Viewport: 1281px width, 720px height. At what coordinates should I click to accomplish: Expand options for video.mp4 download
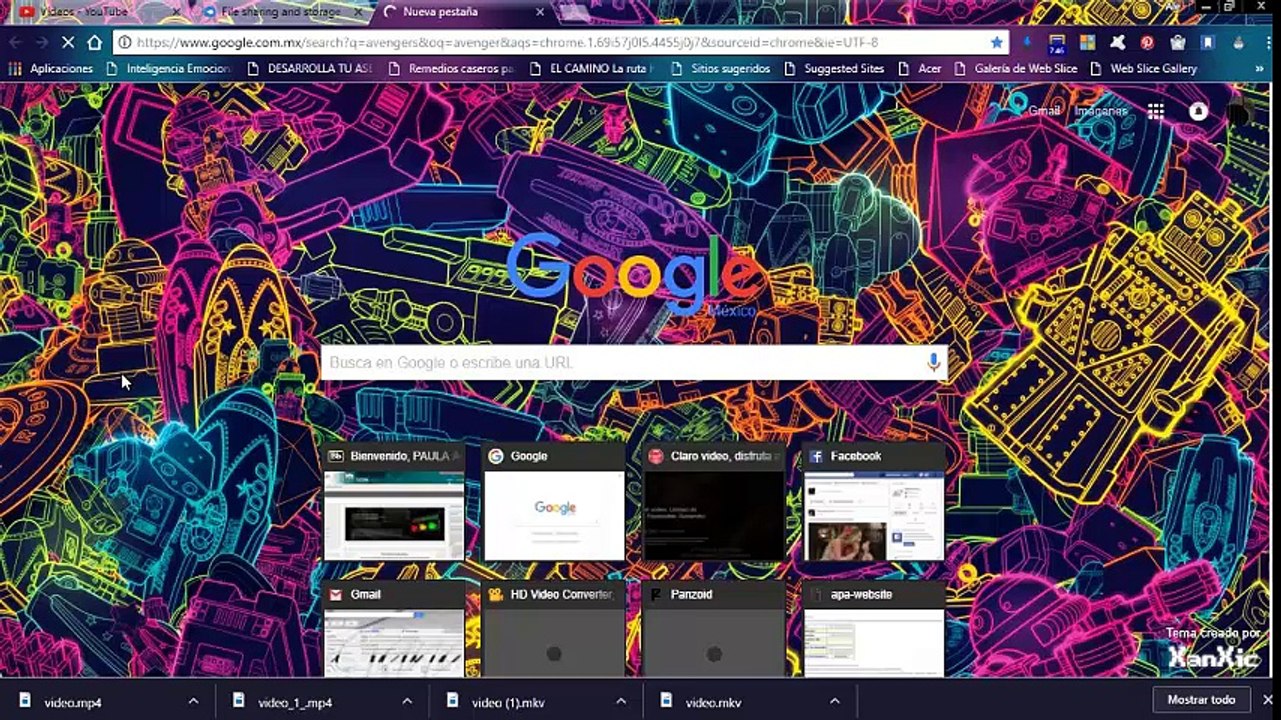(x=193, y=701)
